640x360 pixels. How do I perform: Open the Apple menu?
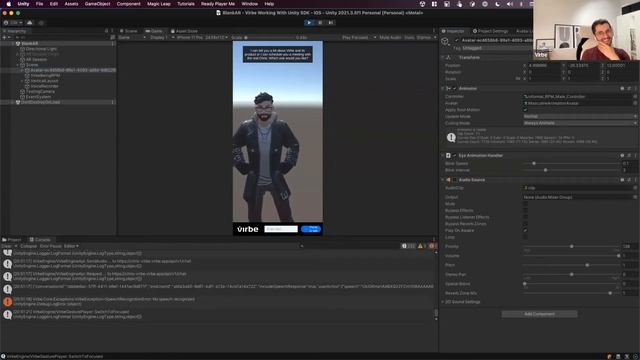(9, 4)
